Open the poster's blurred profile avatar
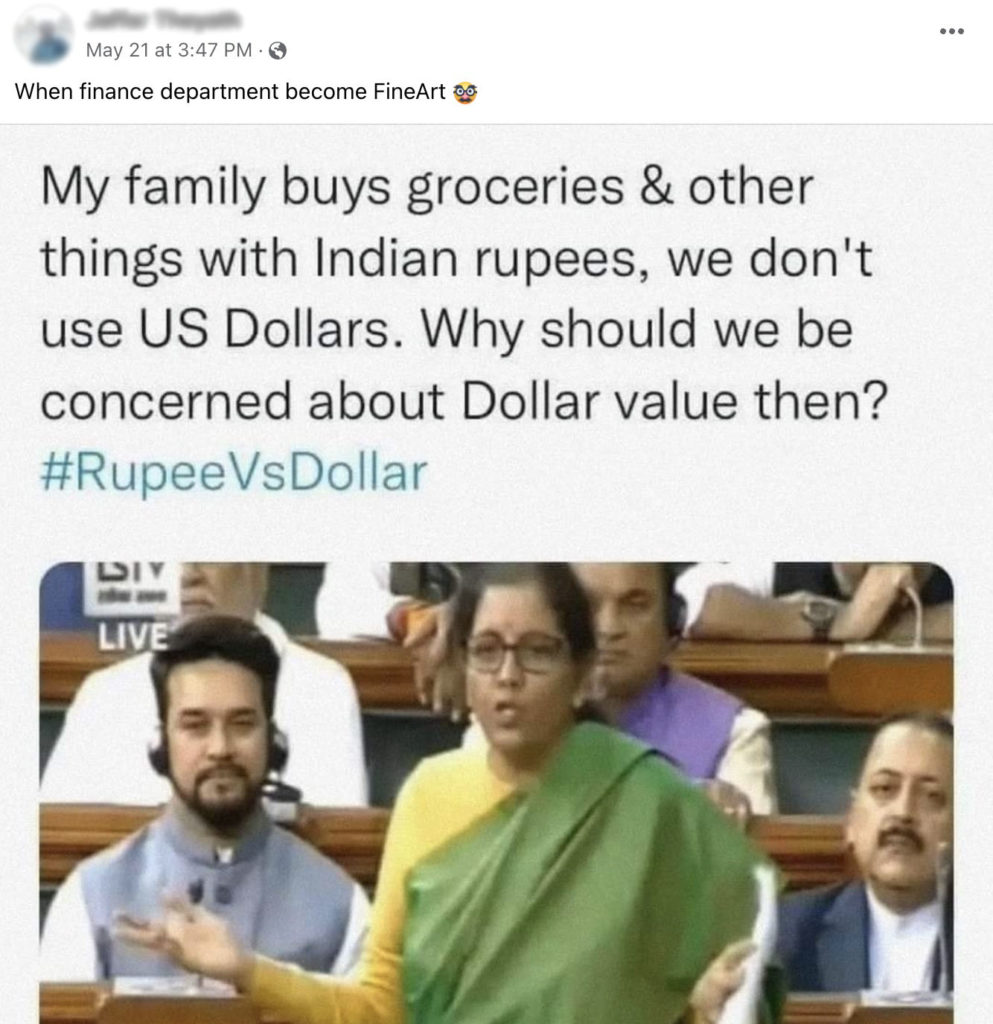Screen dimensions: 993x1024 tap(44, 37)
